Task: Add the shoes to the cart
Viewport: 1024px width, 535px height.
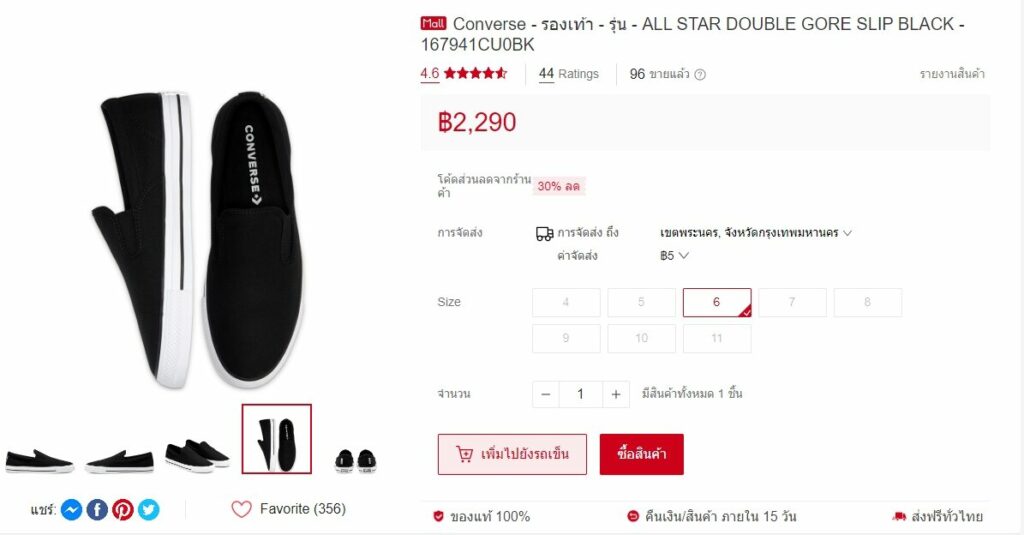Action: click(x=512, y=454)
